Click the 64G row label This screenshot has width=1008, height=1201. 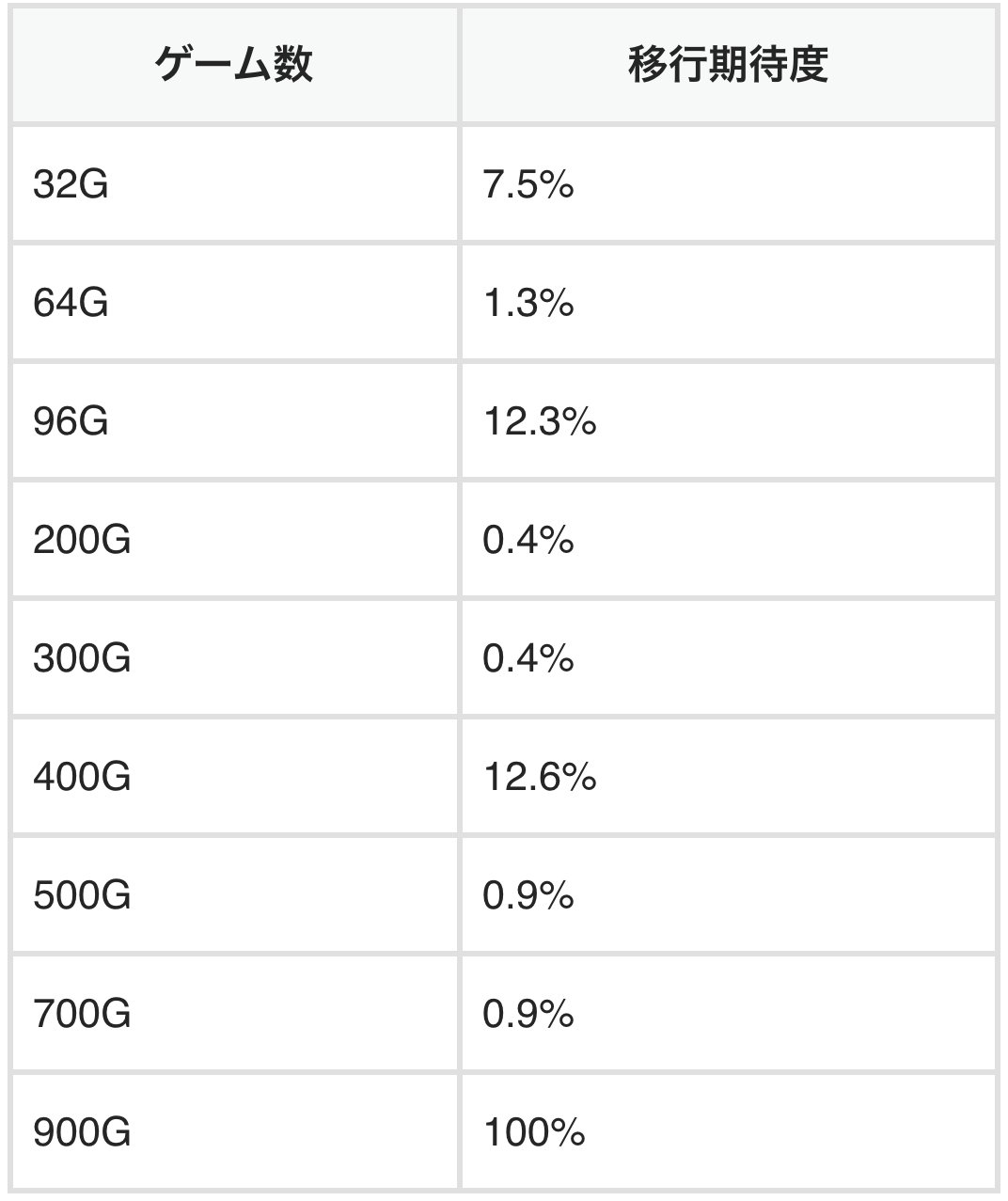click(71, 303)
